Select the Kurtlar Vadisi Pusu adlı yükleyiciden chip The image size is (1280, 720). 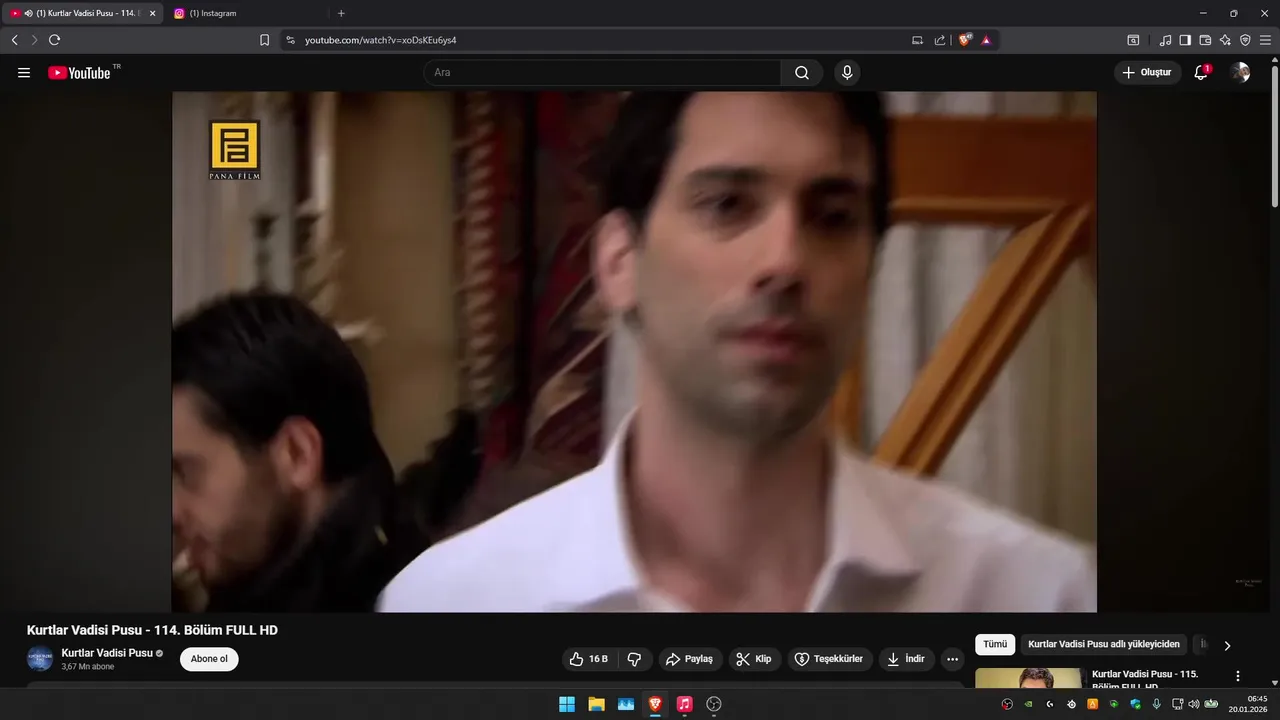[x=1104, y=645]
